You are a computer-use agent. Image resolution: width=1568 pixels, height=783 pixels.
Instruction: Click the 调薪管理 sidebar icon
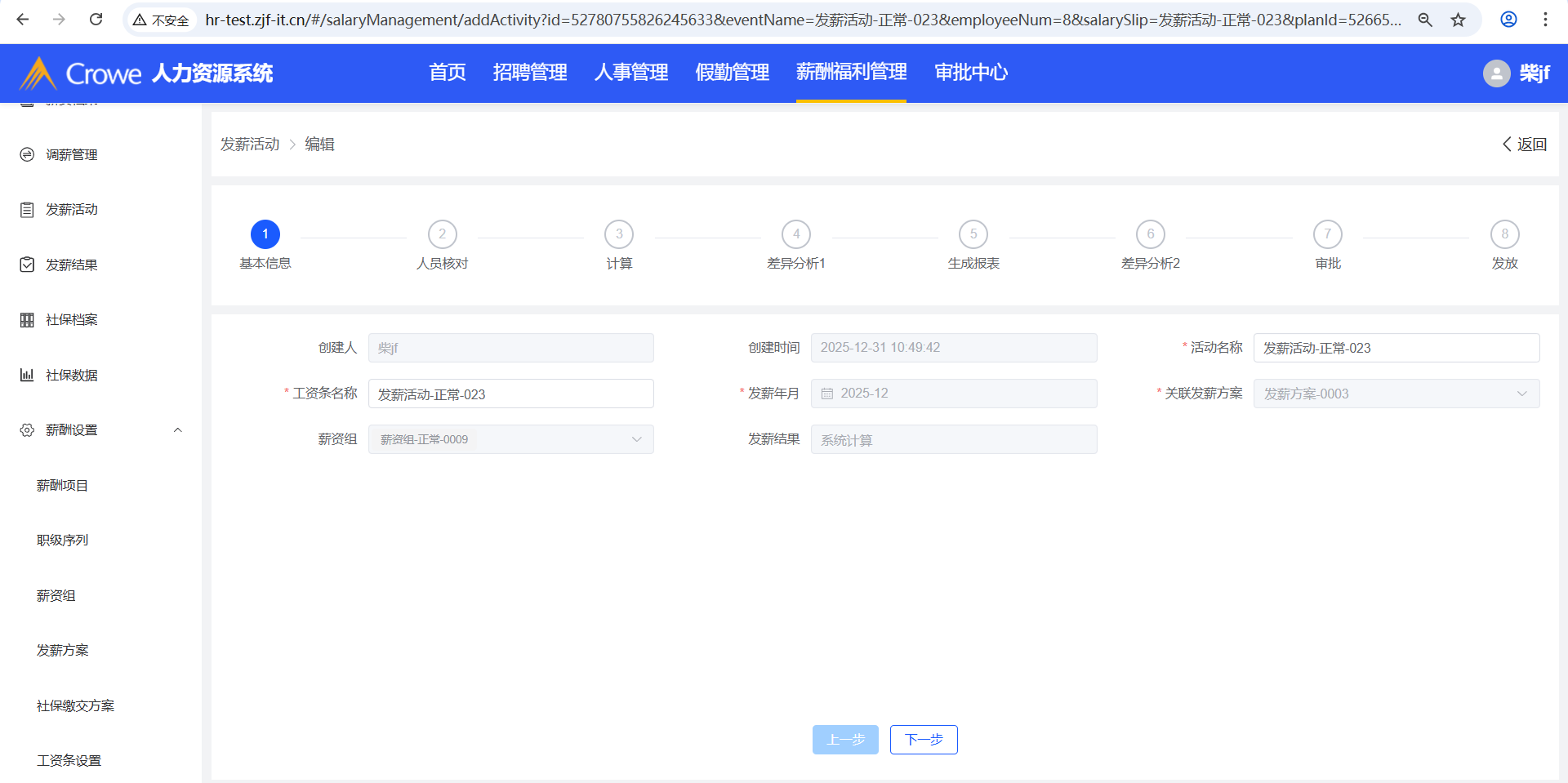(27, 154)
